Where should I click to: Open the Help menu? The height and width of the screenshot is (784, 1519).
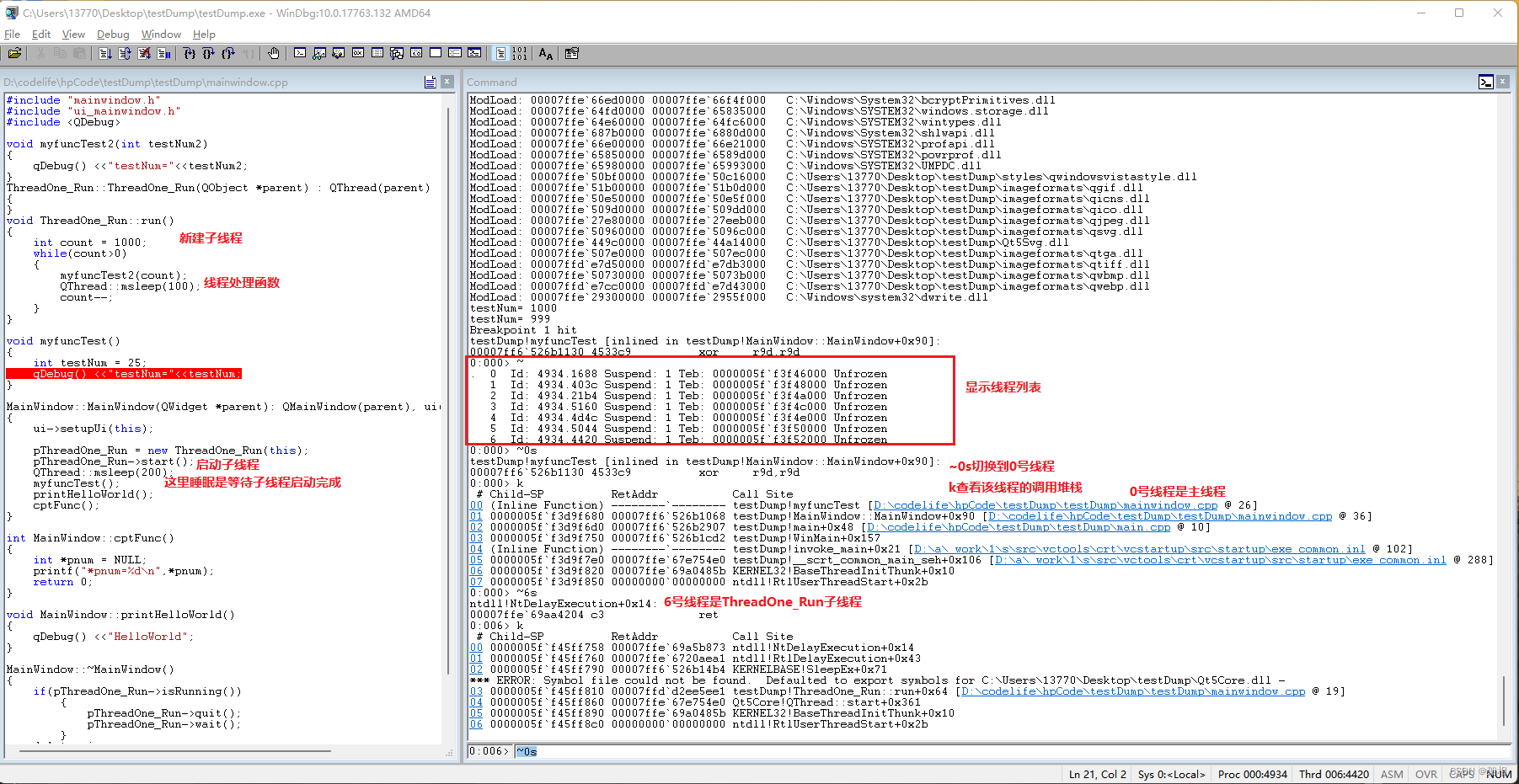coord(204,35)
